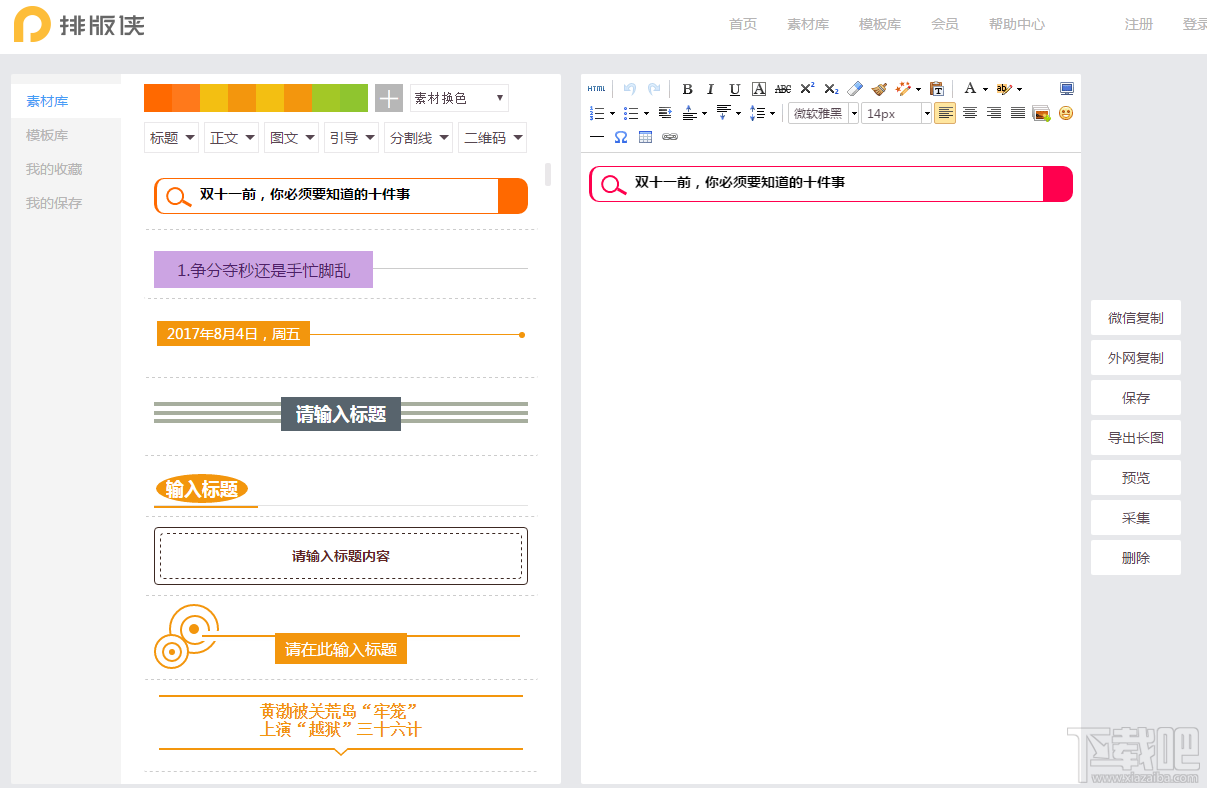Open the 素材换色 dropdown

459,98
